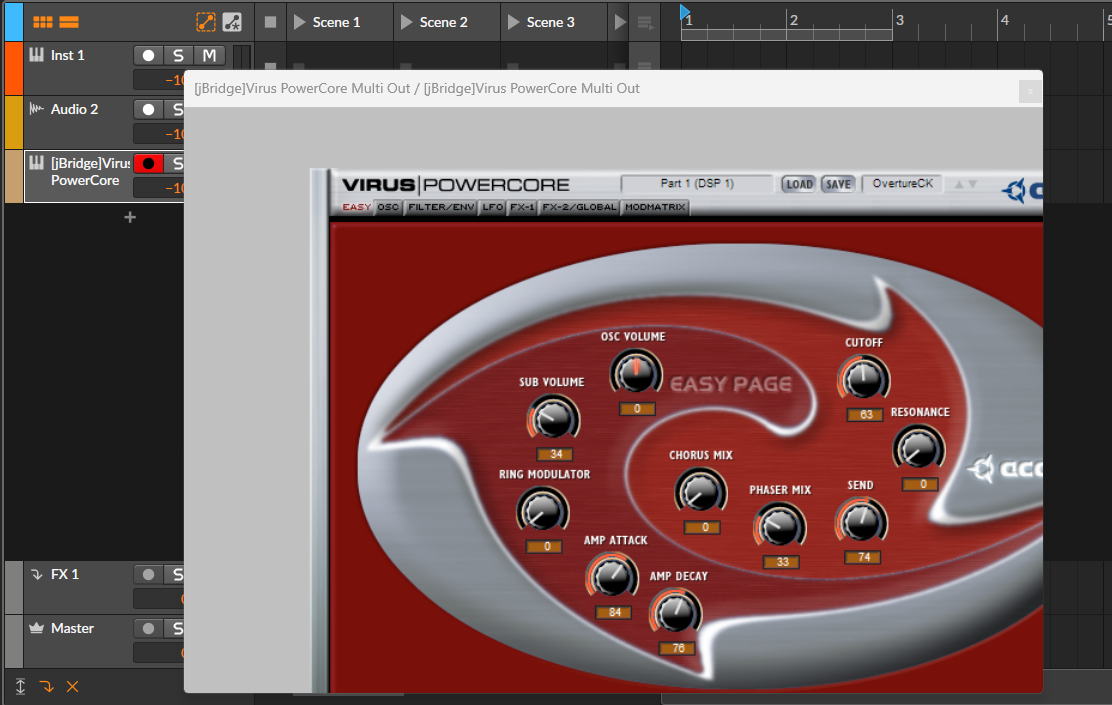Open the FILTER/ENV tab

pyautogui.click(x=441, y=207)
